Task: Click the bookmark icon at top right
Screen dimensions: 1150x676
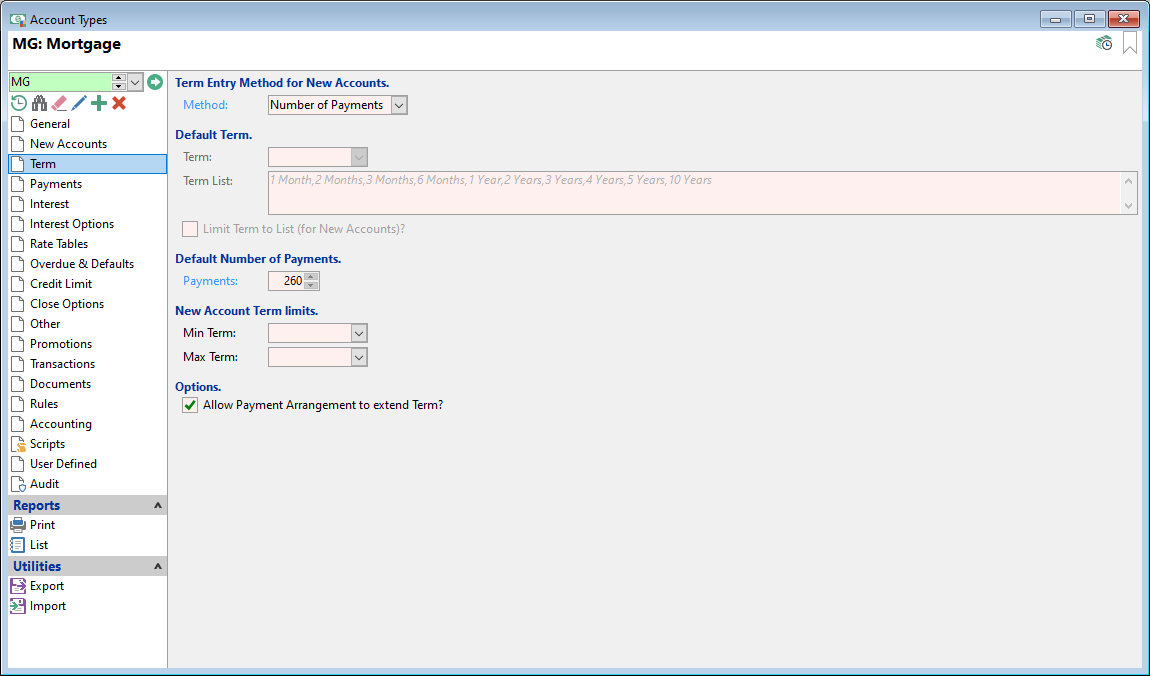Action: click(x=1129, y=43)
